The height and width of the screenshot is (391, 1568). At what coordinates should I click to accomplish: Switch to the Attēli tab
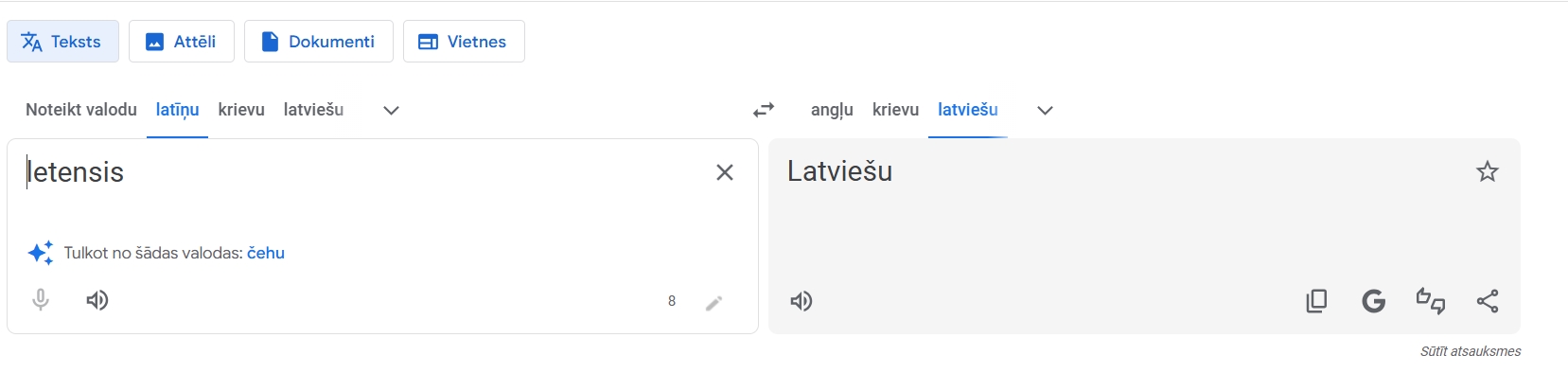[181, 42]
